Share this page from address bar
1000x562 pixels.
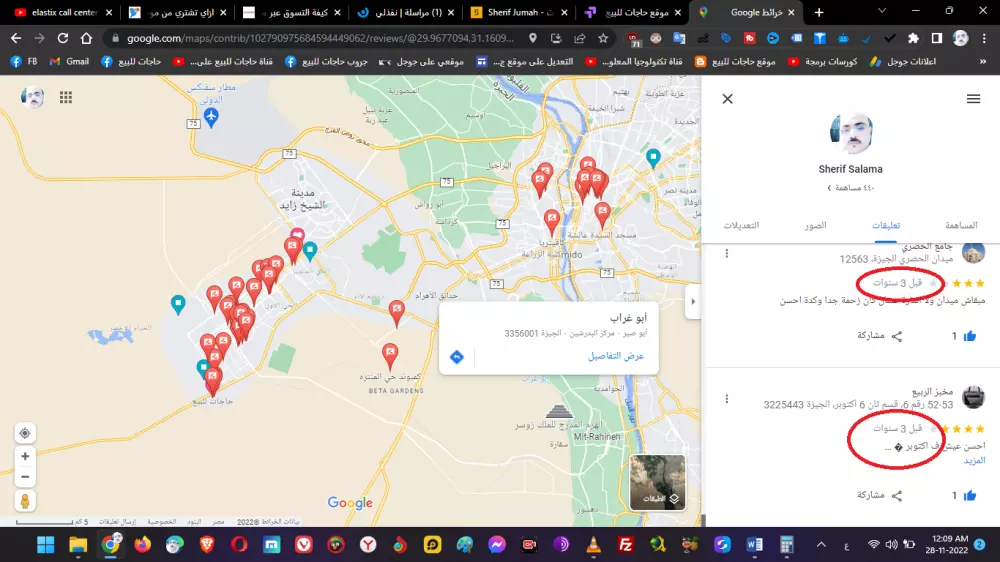tap(580, 38)
